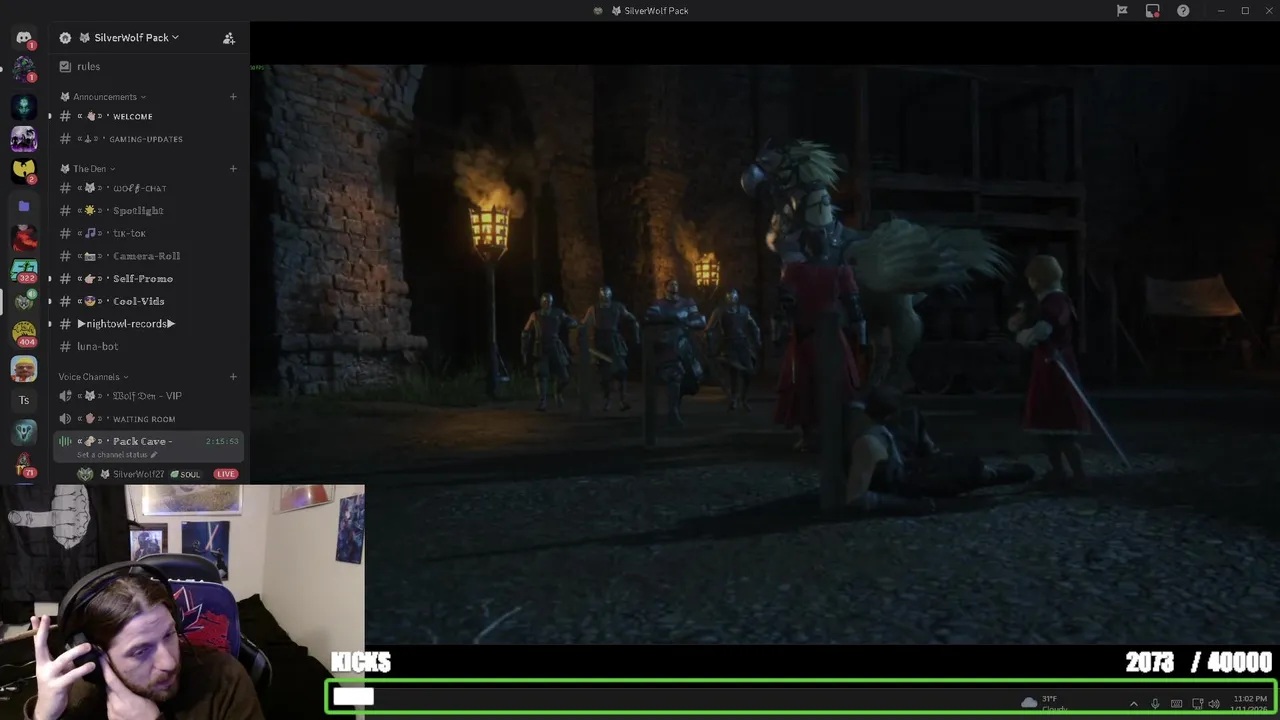The height and width of the screenshot is (720, 1280).
Task: Open the Self-Promo channel
Action: (x=147, y=279)
